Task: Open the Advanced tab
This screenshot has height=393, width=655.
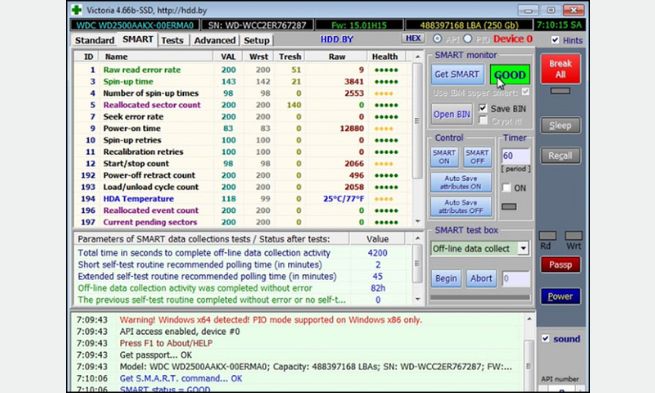Action: click(x=215, y=40)
